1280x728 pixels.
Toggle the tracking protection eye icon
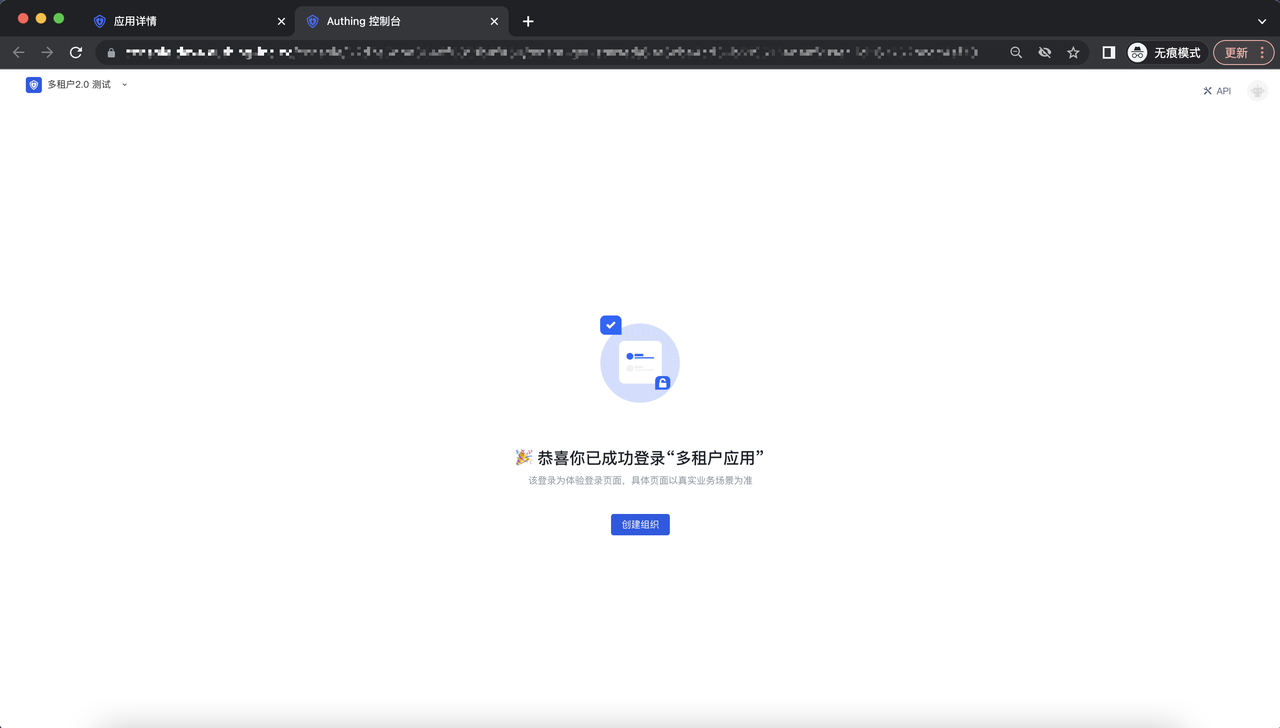[x=1044, y=52]
